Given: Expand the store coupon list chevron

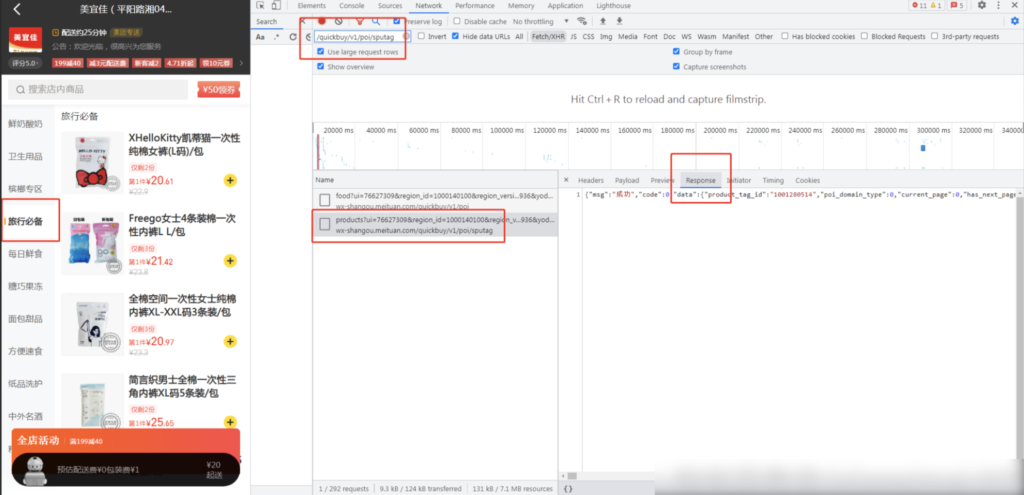Looking at the screenshot, I should [240, 63].
